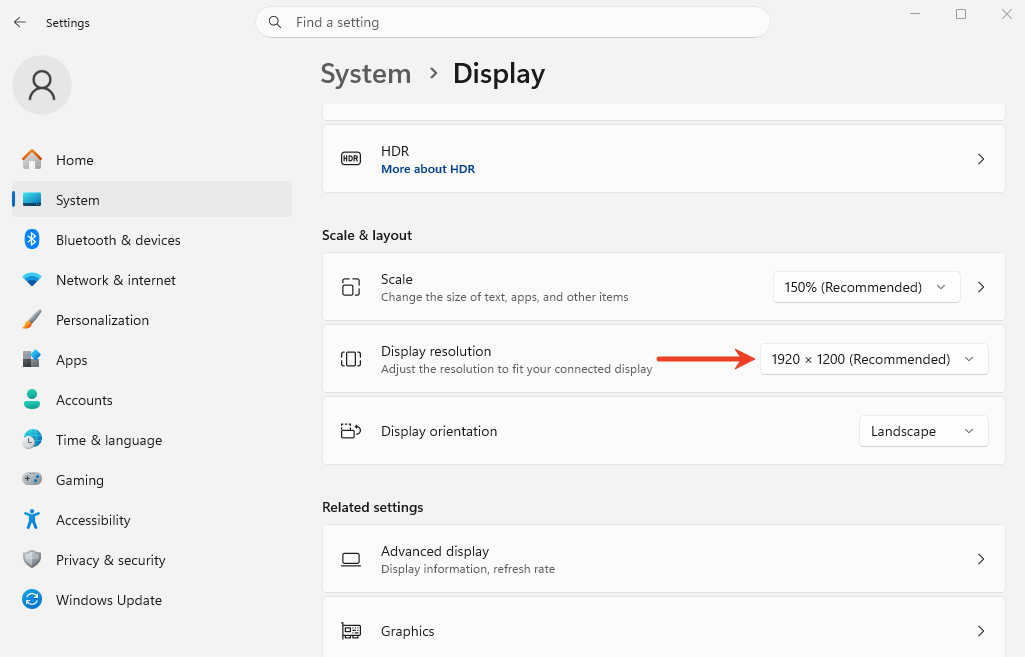Click the Privacy & security shield icon
Viewport: 1025px width, 657px height.
point(32,559)
